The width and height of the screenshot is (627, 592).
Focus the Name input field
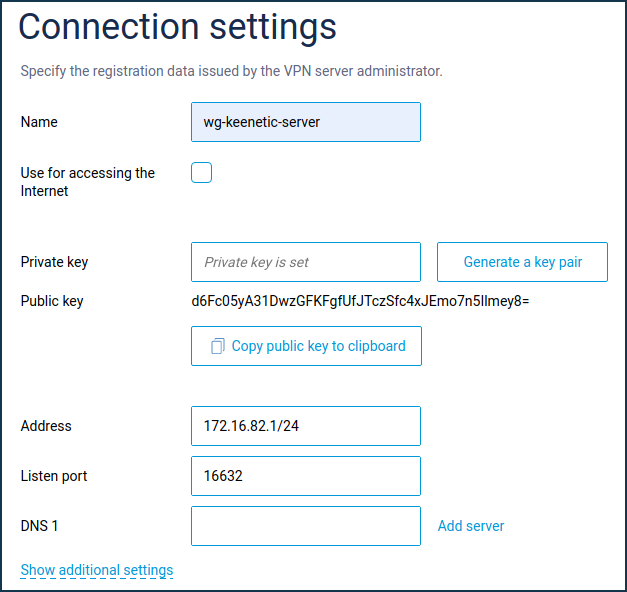pos(306,122)
